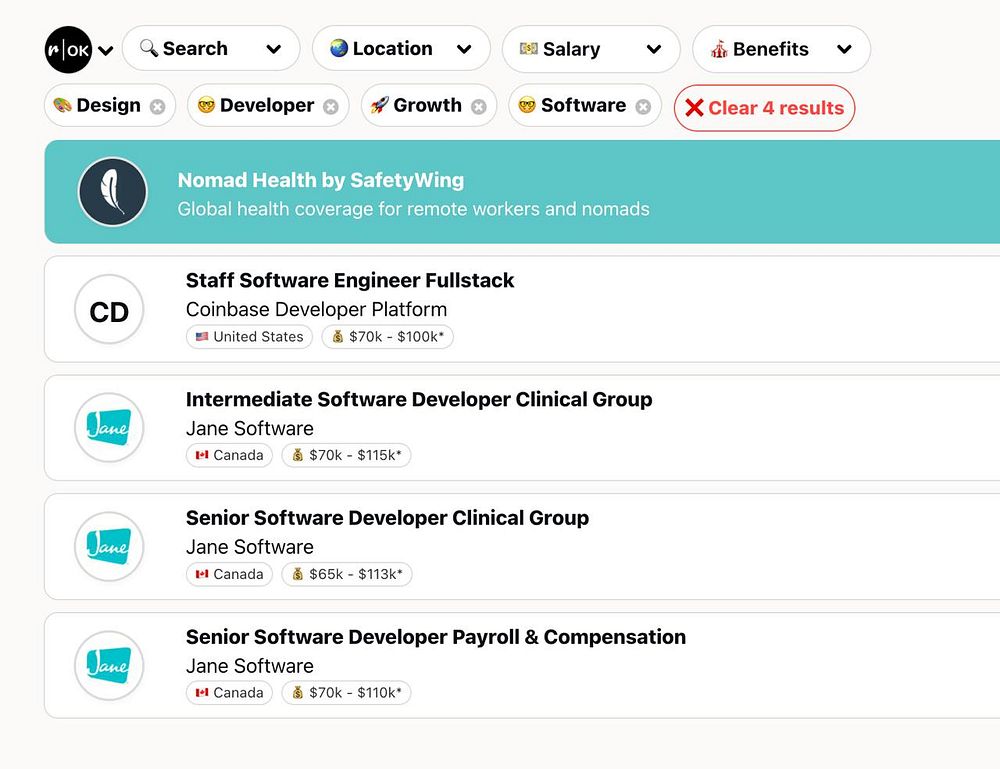This screenshot has height=769, width=1000.
Task: Open the Salary filter dropdown
Action: 590,49
